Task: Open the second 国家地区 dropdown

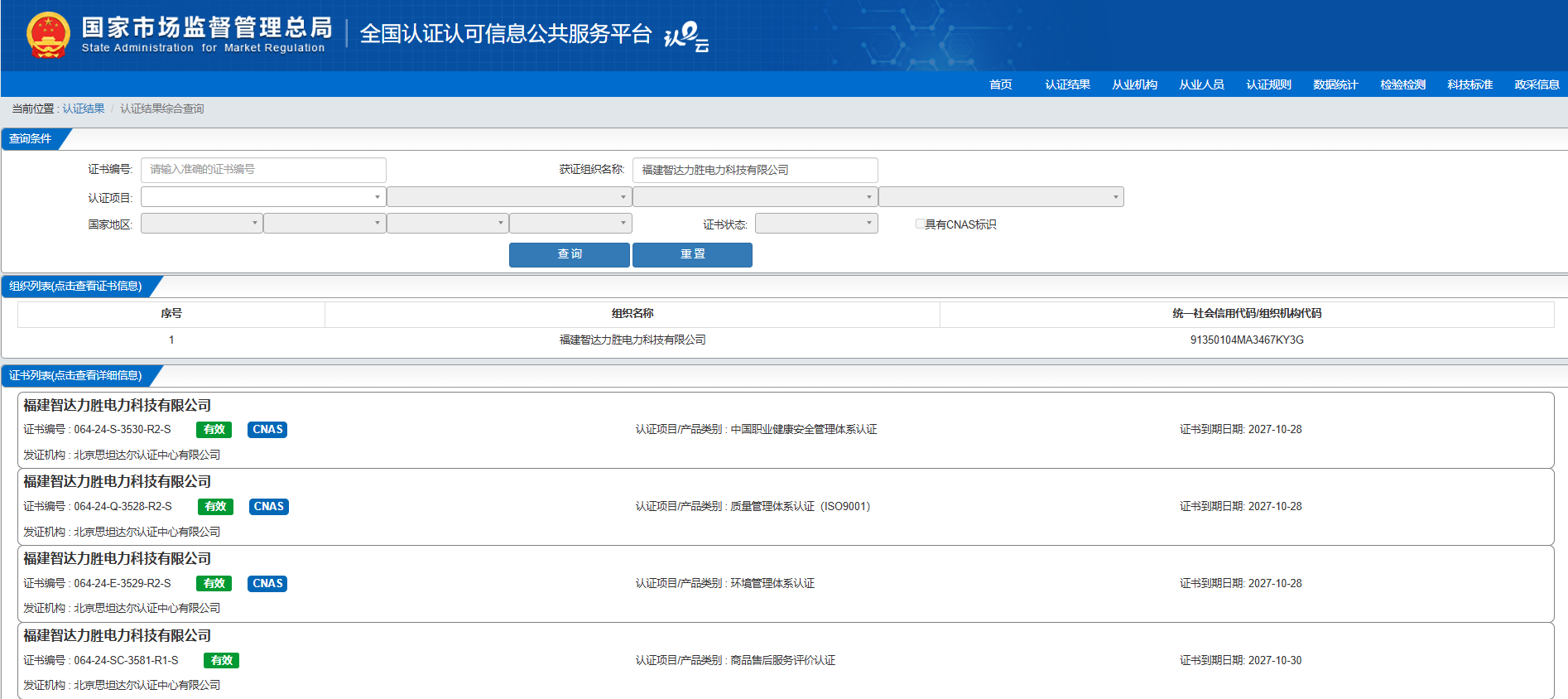Action: [325, 224]
